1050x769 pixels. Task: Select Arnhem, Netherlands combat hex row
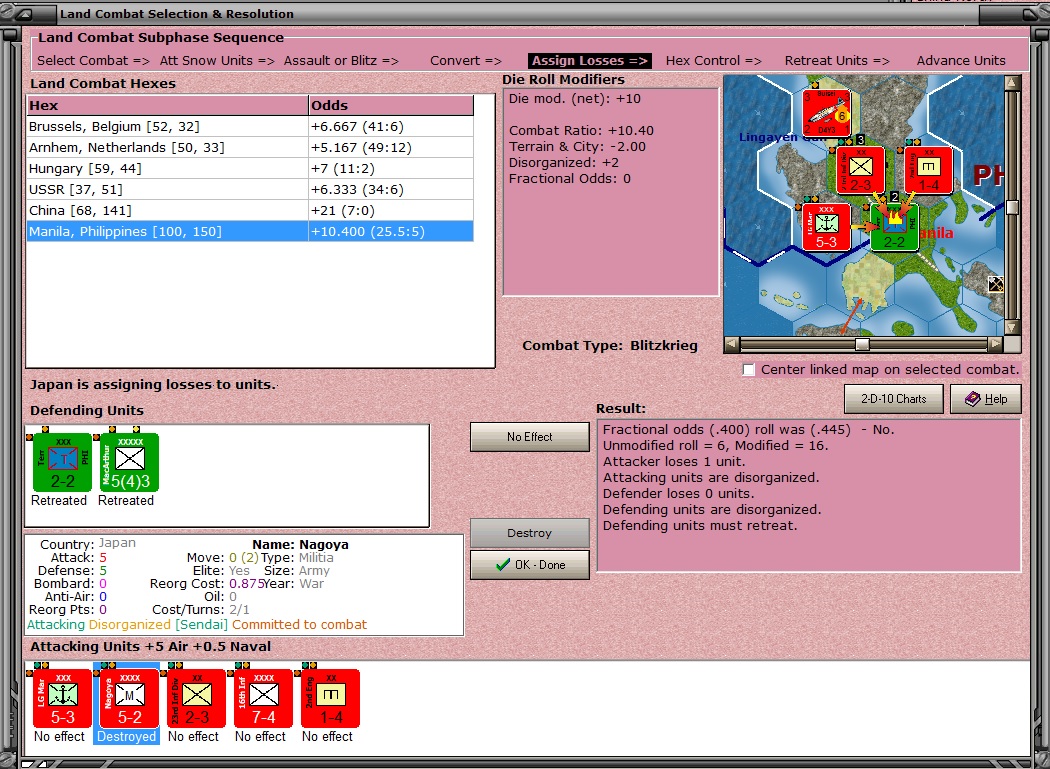250,147
